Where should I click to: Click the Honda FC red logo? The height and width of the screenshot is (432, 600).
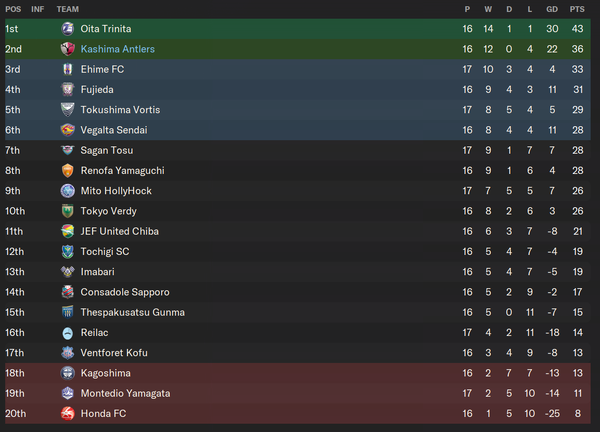68,414
